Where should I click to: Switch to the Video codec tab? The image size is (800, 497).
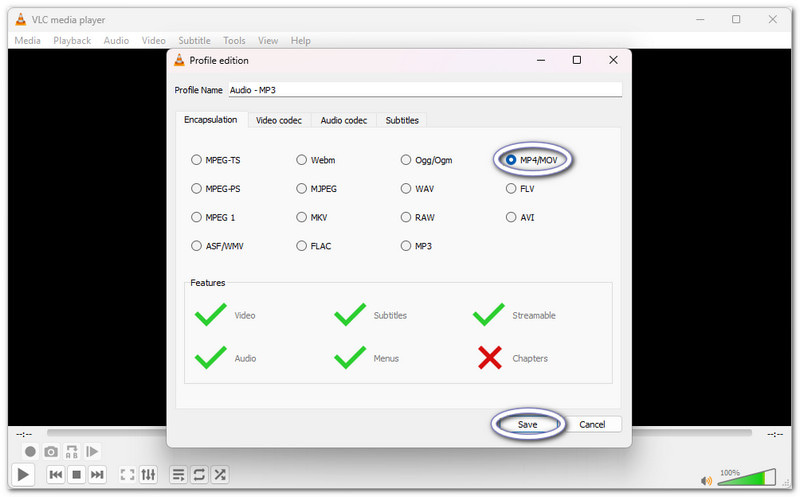click(279, 120)
